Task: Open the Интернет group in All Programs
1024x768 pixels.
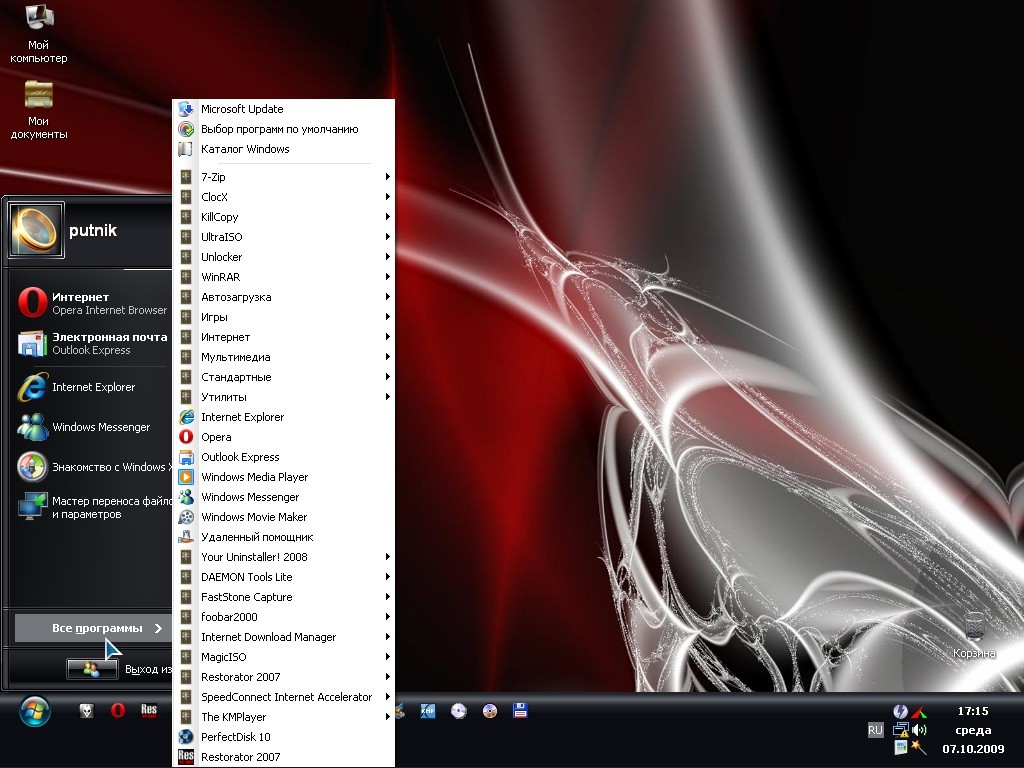Action: pyautogui.click(x=283, y=337)
